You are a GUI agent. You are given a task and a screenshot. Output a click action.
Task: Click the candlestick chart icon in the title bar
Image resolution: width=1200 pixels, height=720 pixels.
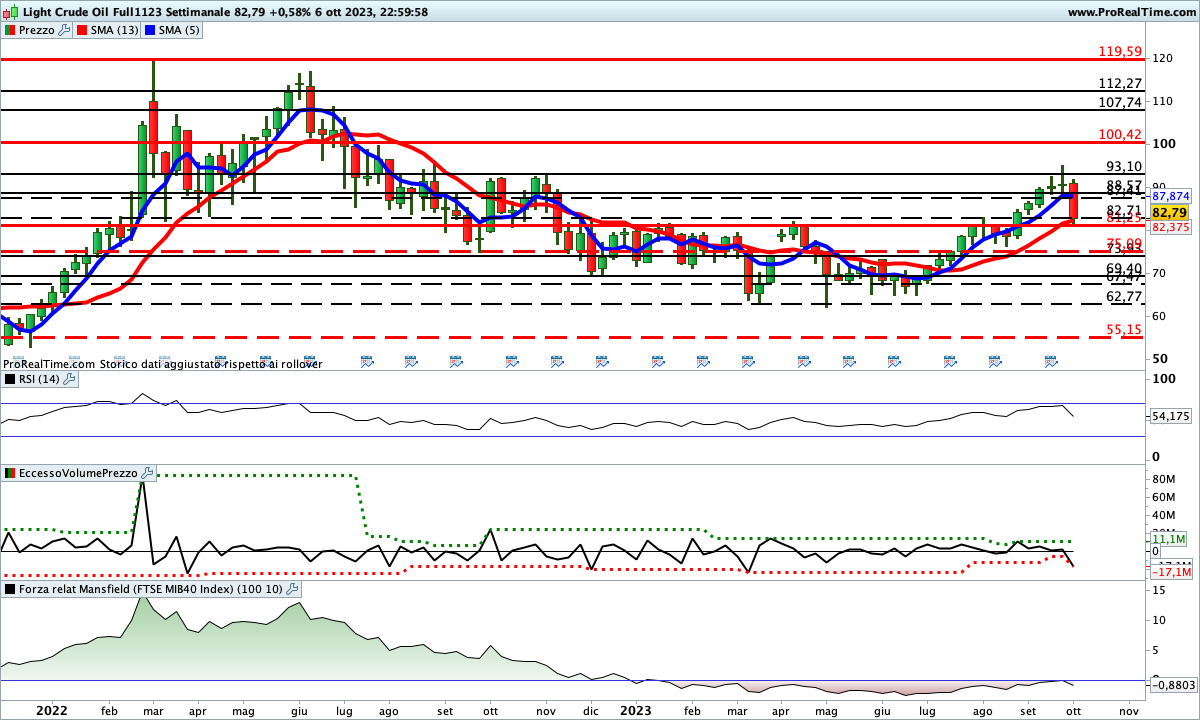(x=10, y=12)
